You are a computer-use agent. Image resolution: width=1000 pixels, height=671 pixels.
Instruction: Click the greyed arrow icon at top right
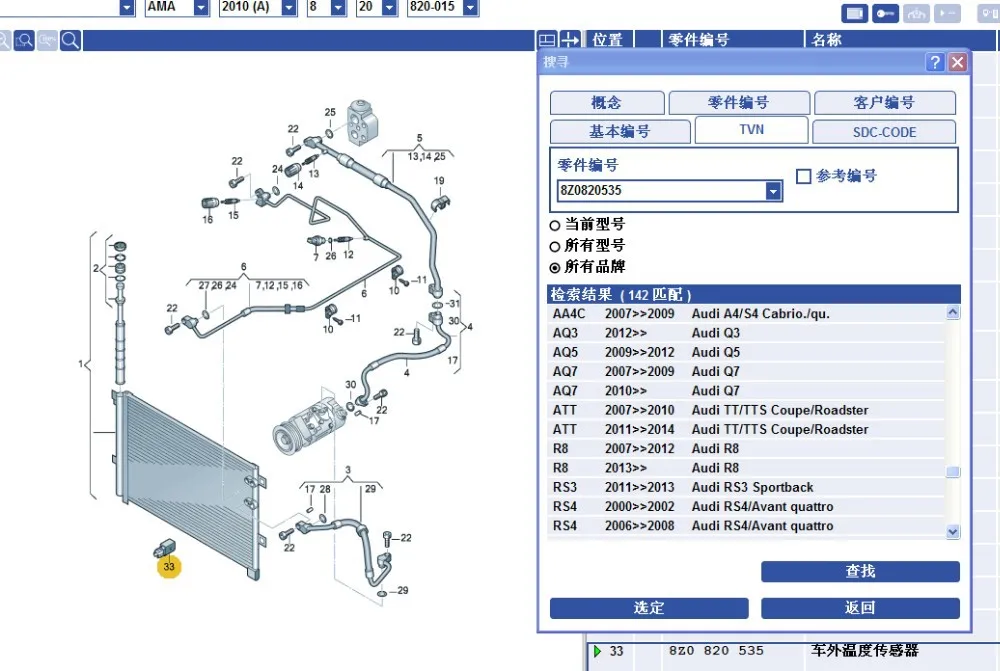pyautogui.click(x=947, y=13)
